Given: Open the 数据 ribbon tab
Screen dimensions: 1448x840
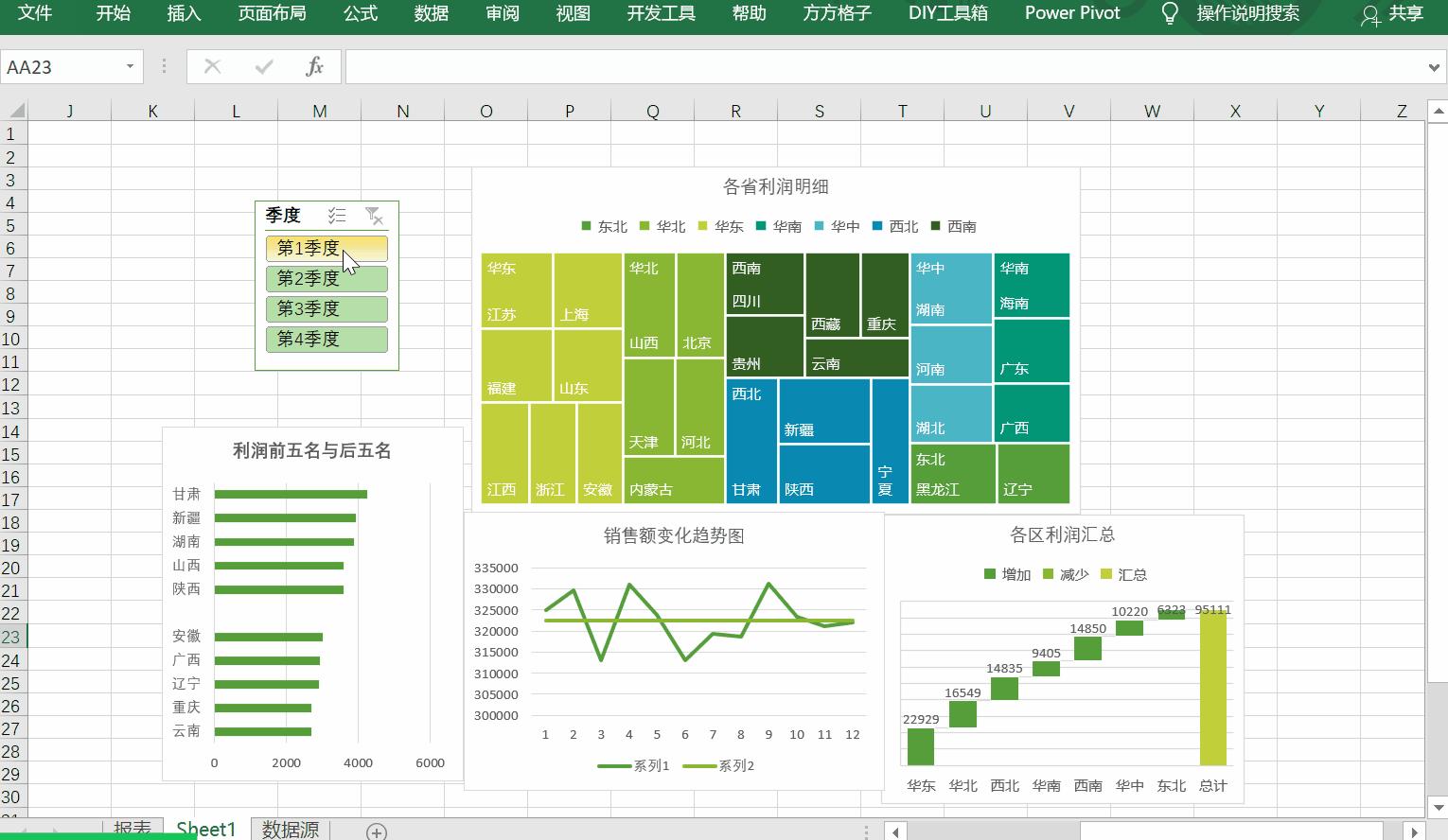Looking at the screenshot, I should pos(432,13).
